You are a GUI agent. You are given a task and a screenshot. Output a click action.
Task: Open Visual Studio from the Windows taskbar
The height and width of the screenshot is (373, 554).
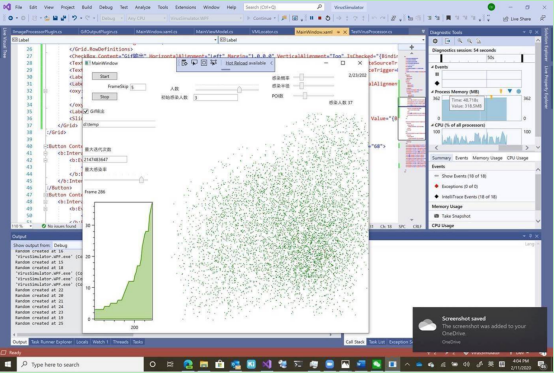coord(267,364)
